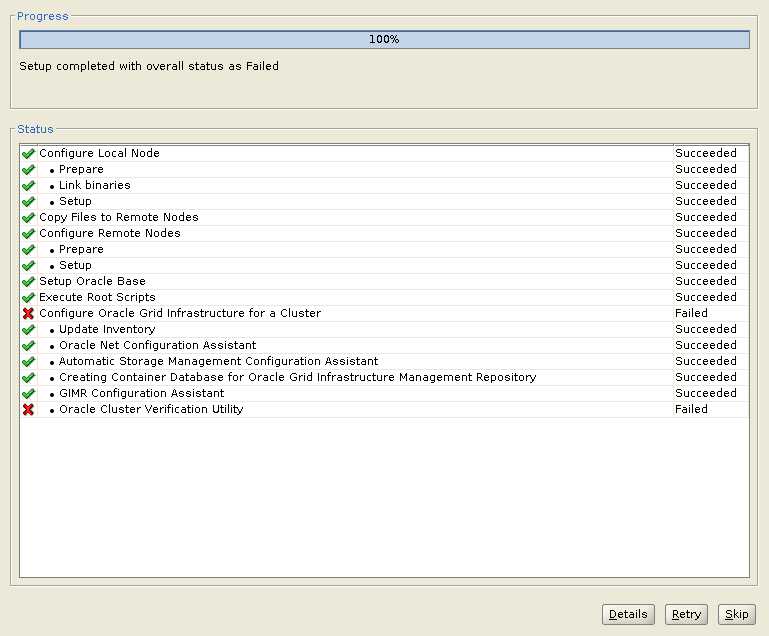Select the Configure Local Node row text

(x=99, y=153)
